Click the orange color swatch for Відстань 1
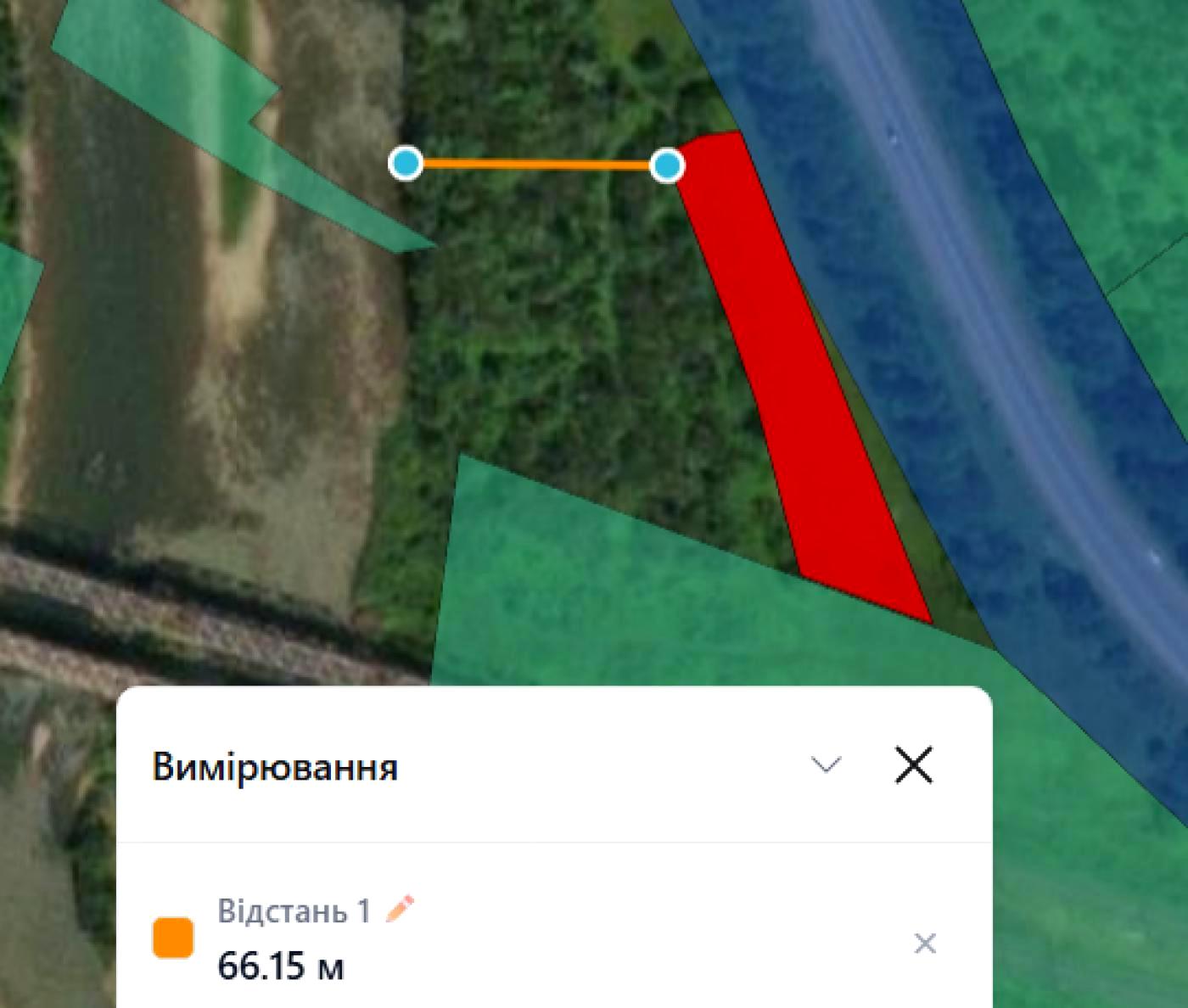Viewport: 1188px width, 1008px height. [x=173, y=938]
